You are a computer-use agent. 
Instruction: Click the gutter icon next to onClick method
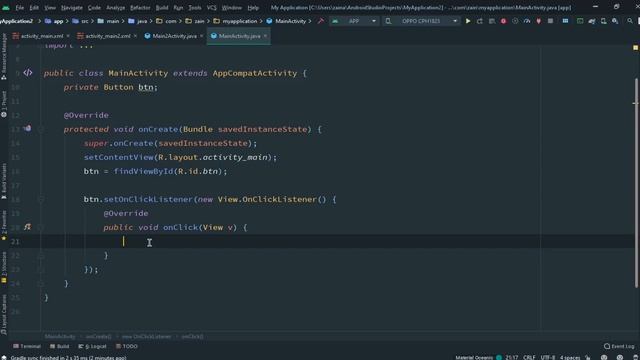coord(27,227)
